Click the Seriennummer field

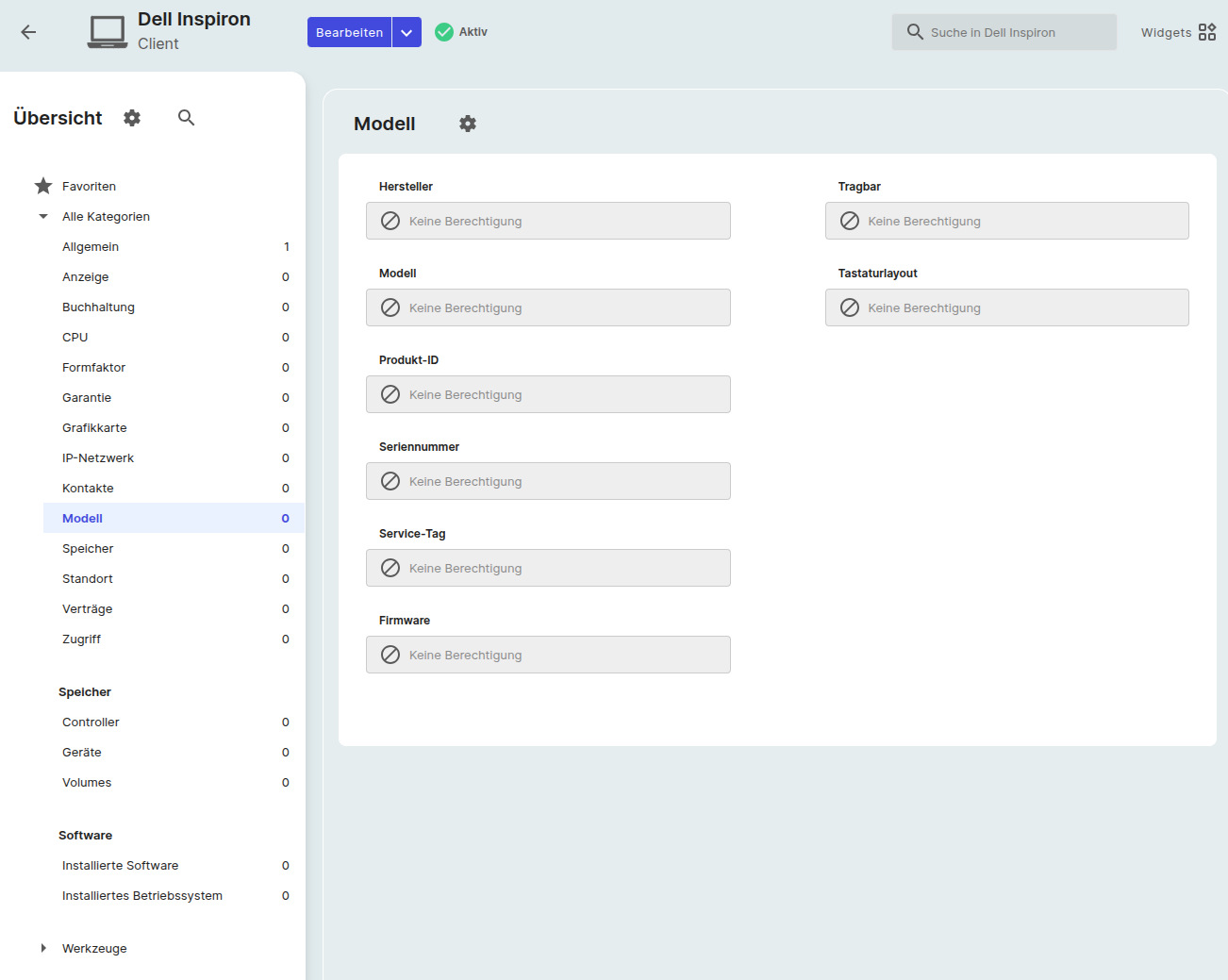548,481
